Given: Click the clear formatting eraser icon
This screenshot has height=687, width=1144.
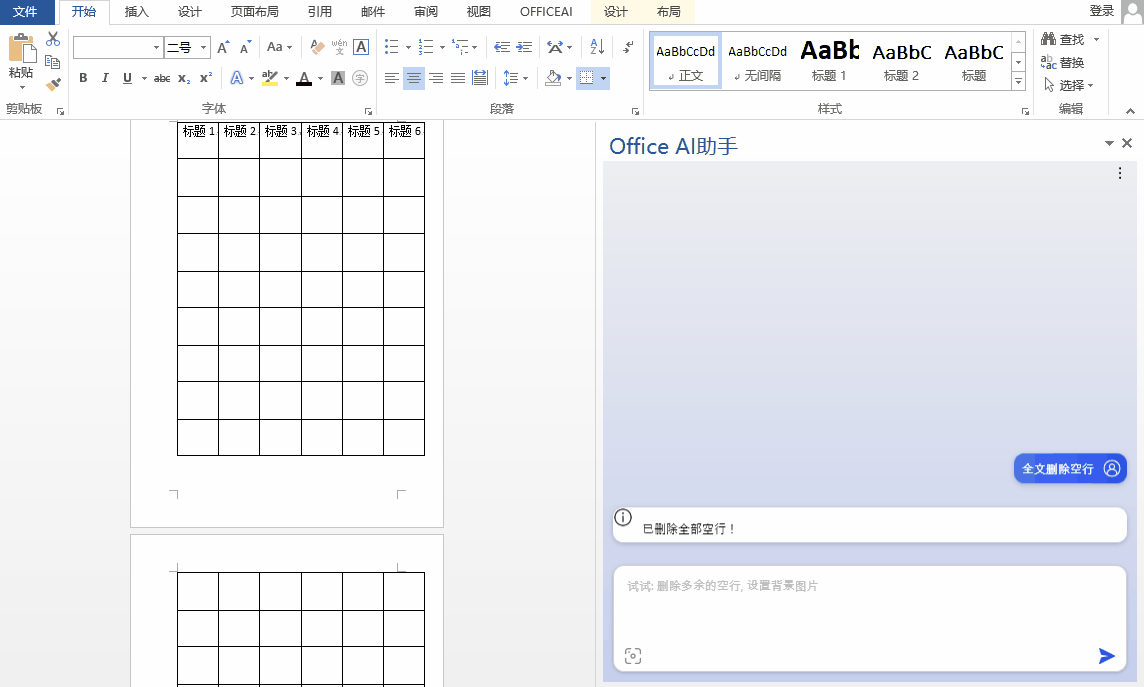Looking at the screenshot, I should (x=317, y=47).
